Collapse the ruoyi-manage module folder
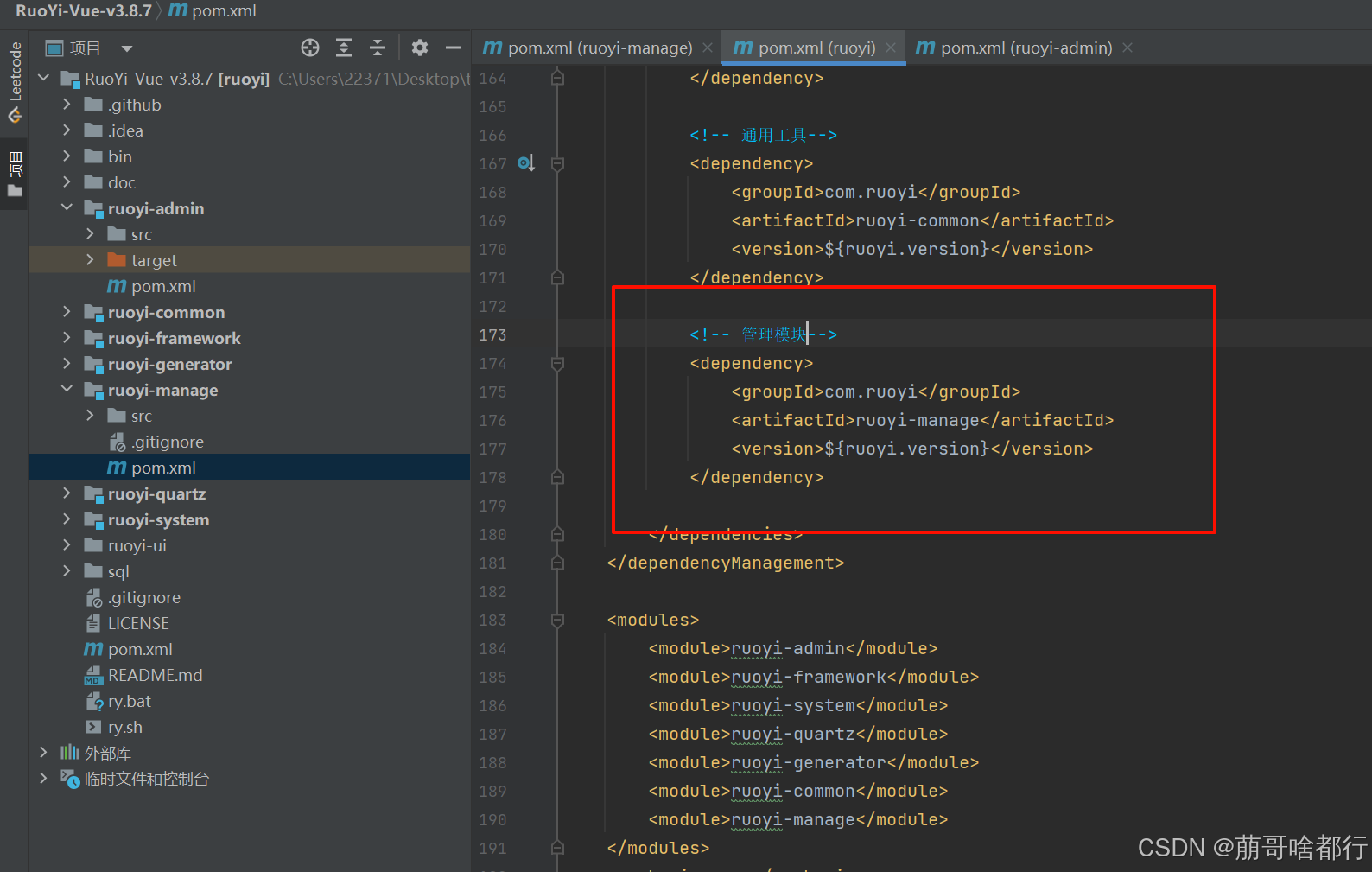The height and width of the screenshot is (872, 1372). click(67, 390)
